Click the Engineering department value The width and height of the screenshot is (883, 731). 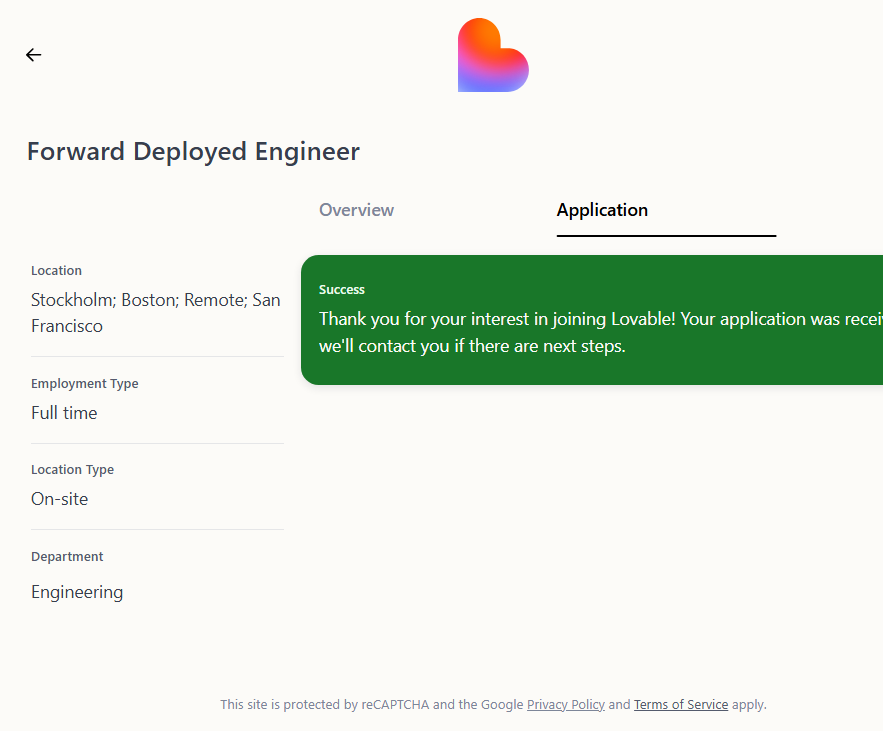pyautogui.click(x=77, y=592)
